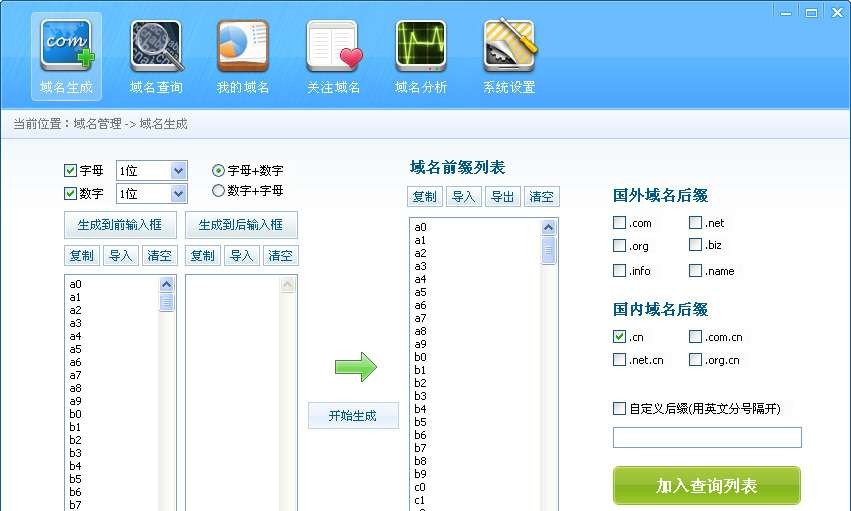Enable the .org.cn suffix checkbox
The width and height of the screenshot is (851, 511).
click(695, 359)
